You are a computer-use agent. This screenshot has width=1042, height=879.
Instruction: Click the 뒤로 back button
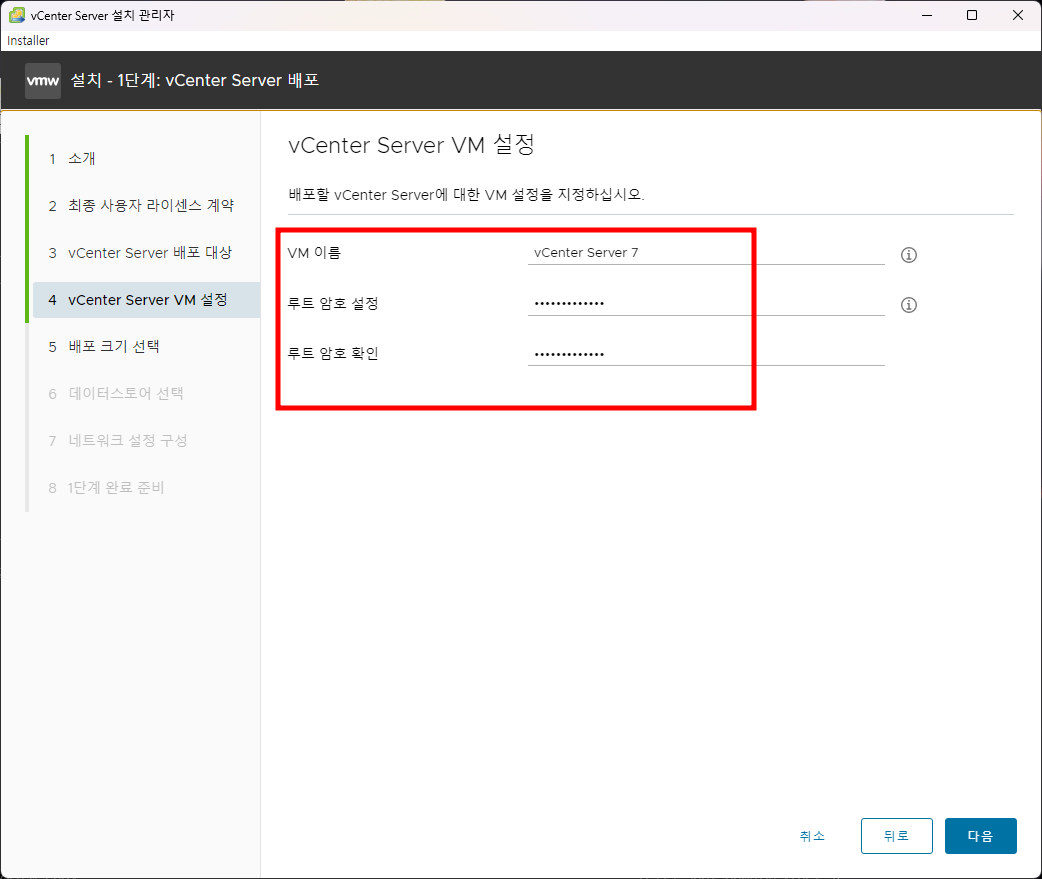pos(896,836)
